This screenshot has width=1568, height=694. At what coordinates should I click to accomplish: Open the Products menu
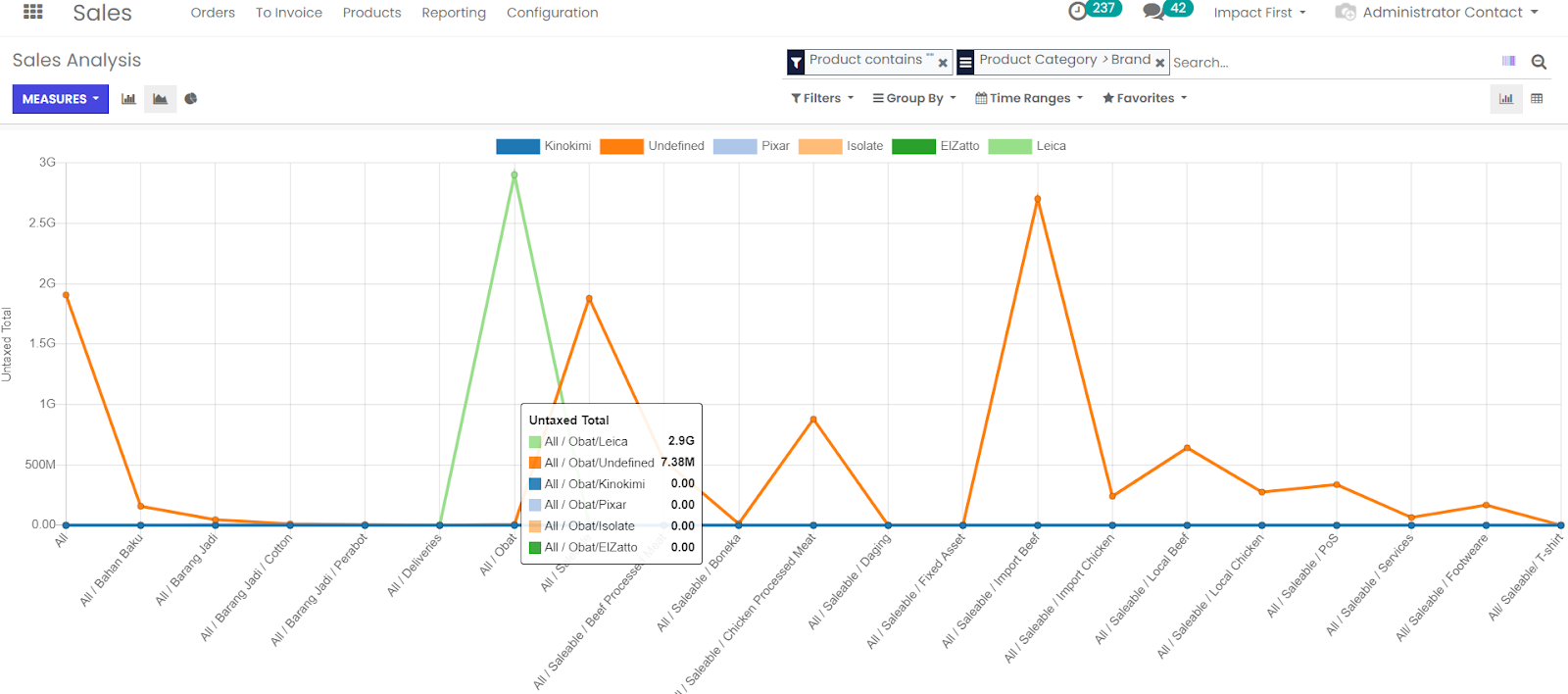(372, 13)
